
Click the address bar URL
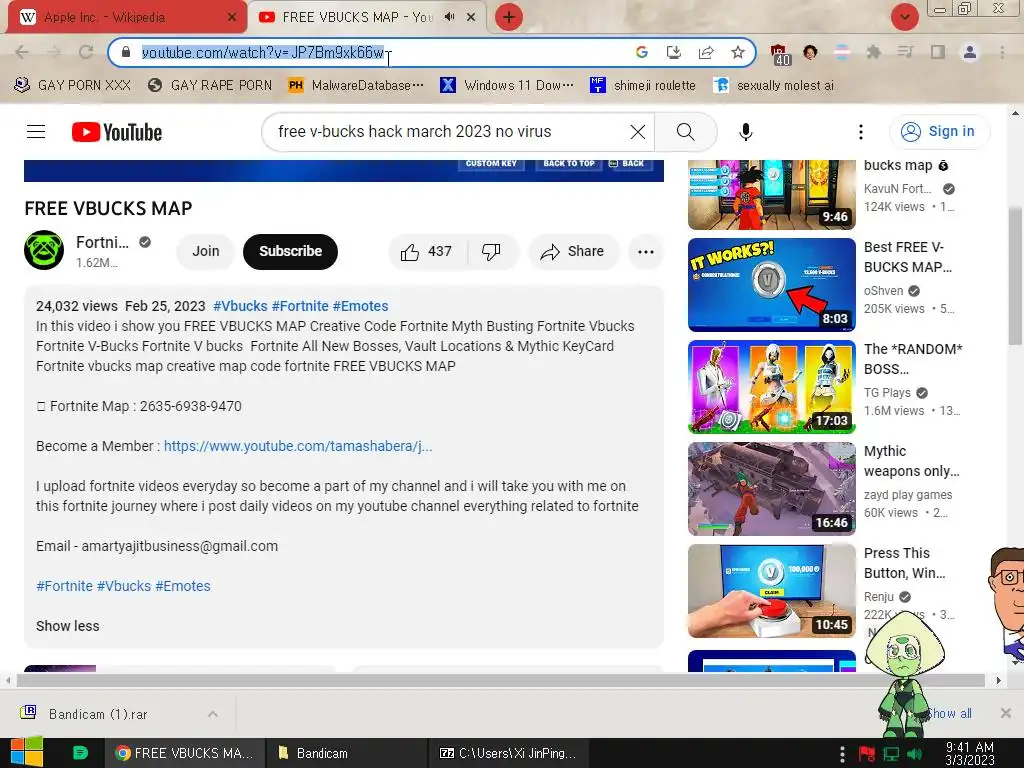click(x=263, y=52)
